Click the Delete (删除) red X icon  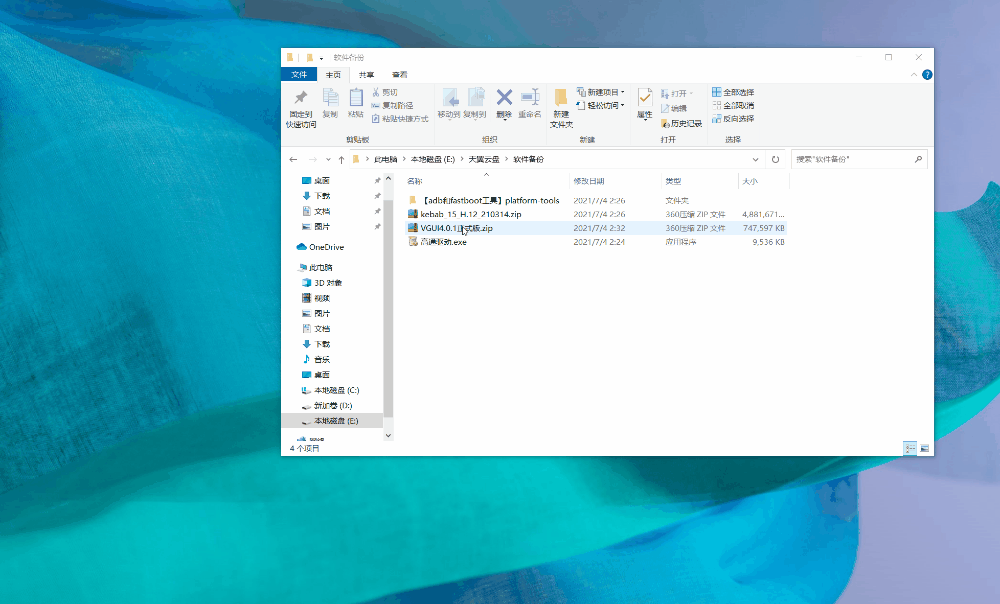point(504,98)
